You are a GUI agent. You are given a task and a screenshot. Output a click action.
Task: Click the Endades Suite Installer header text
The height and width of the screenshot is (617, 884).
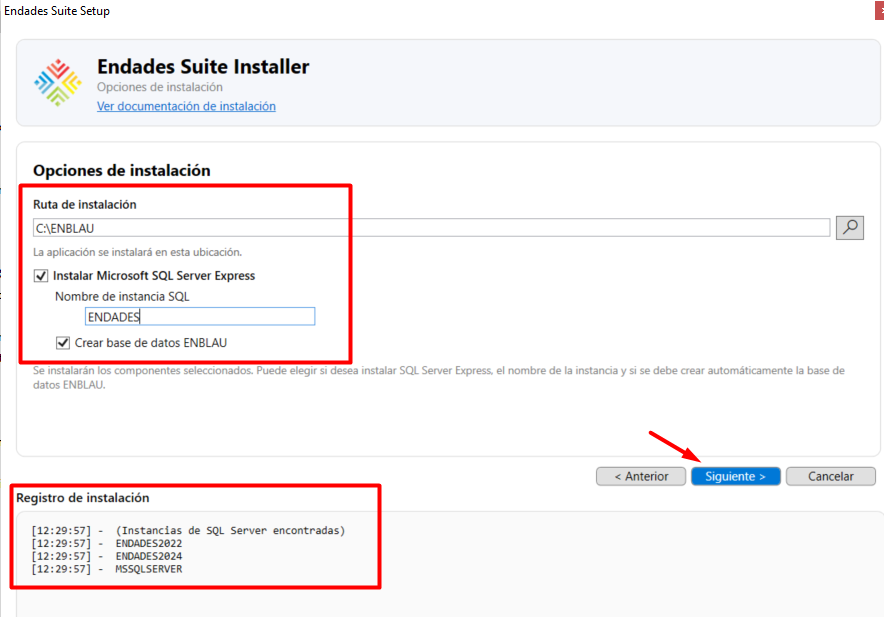203,66
